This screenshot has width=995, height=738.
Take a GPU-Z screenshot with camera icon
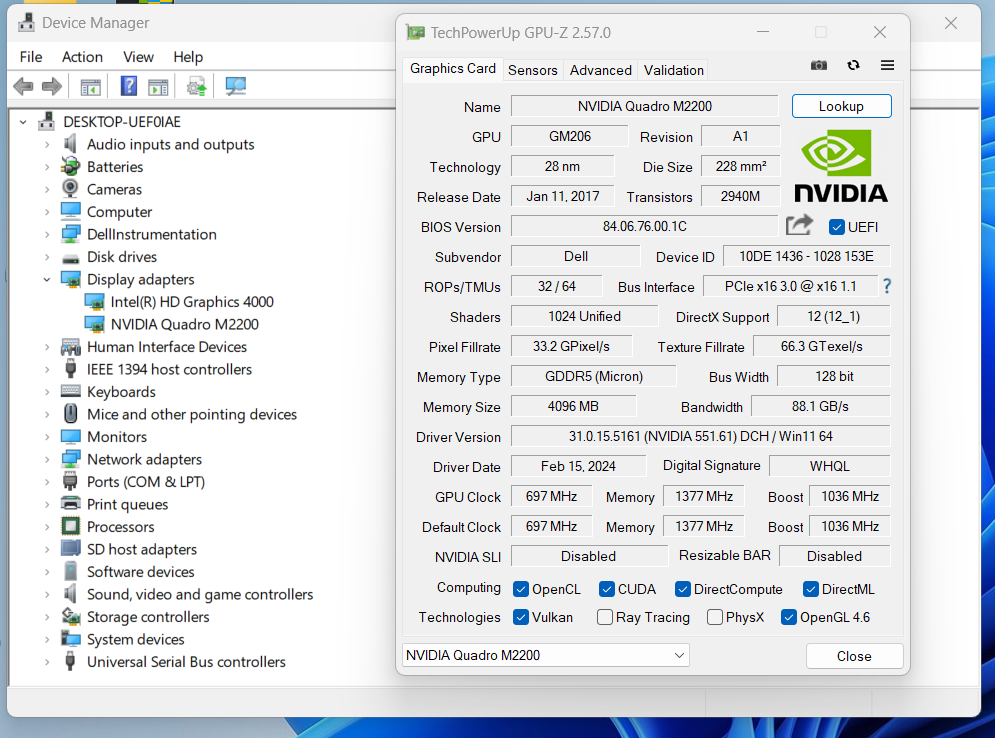tap(819, 65)
